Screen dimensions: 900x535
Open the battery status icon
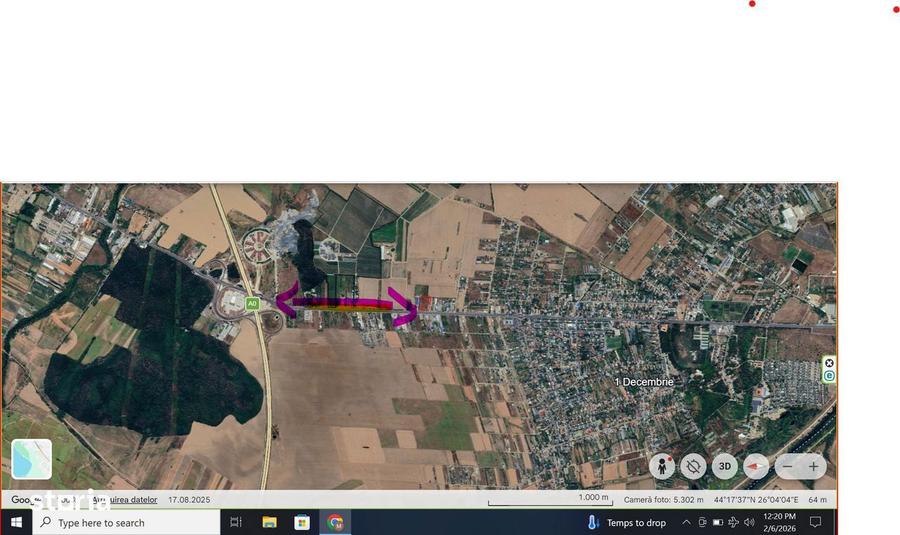click(717, 522)
